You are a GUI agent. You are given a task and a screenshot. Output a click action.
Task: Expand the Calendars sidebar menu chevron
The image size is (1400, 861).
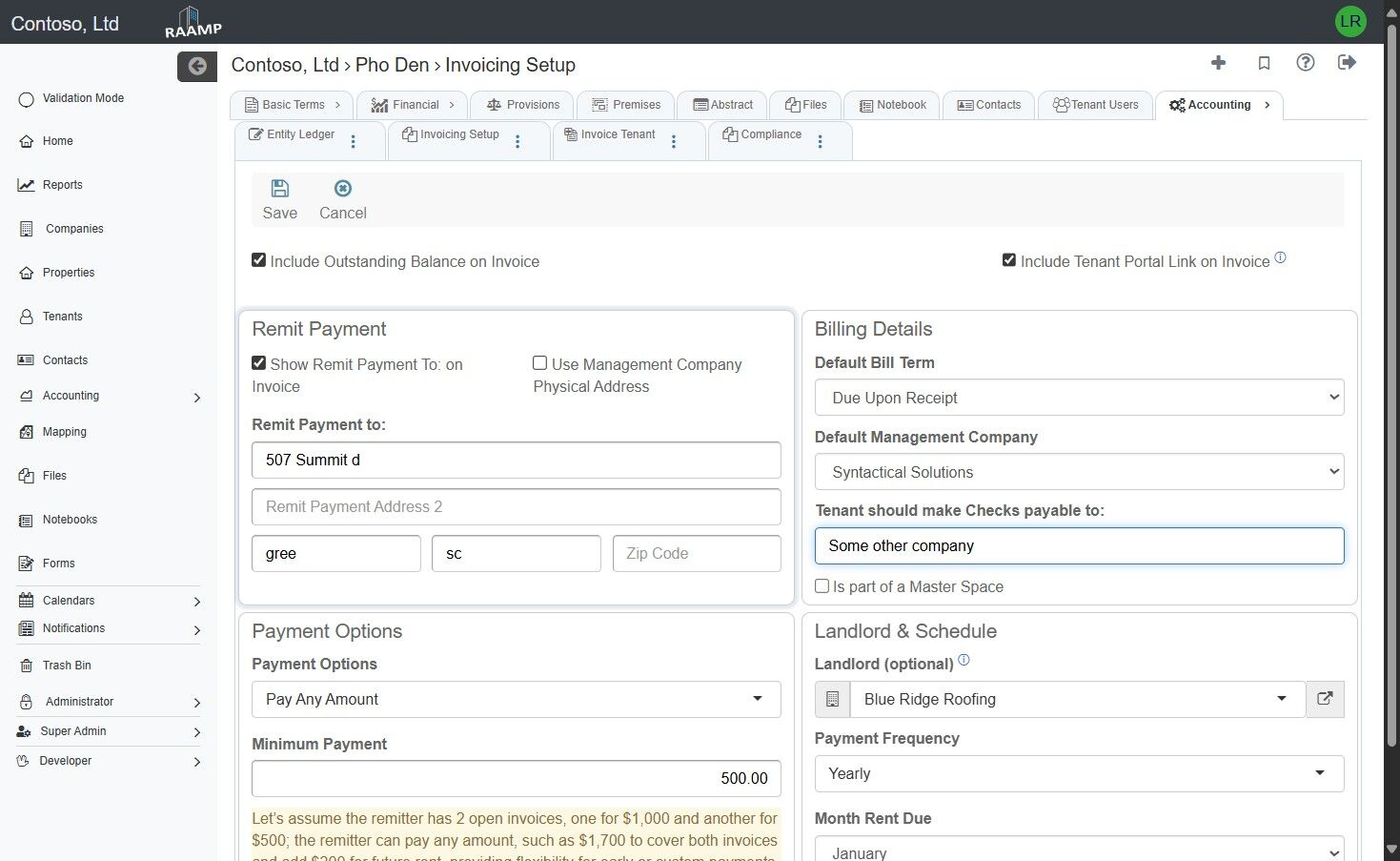[x=197, y=602]
